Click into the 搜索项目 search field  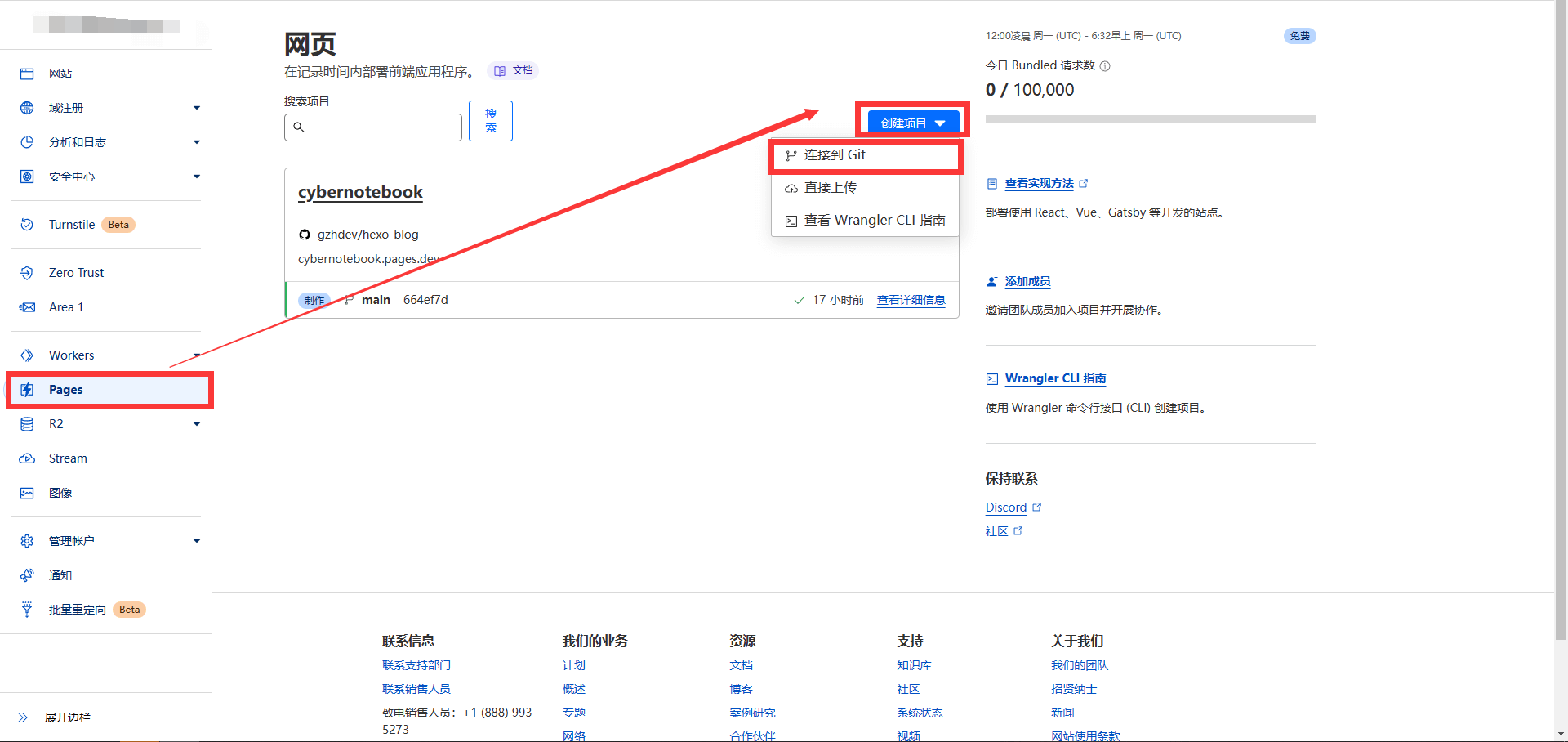373,127
